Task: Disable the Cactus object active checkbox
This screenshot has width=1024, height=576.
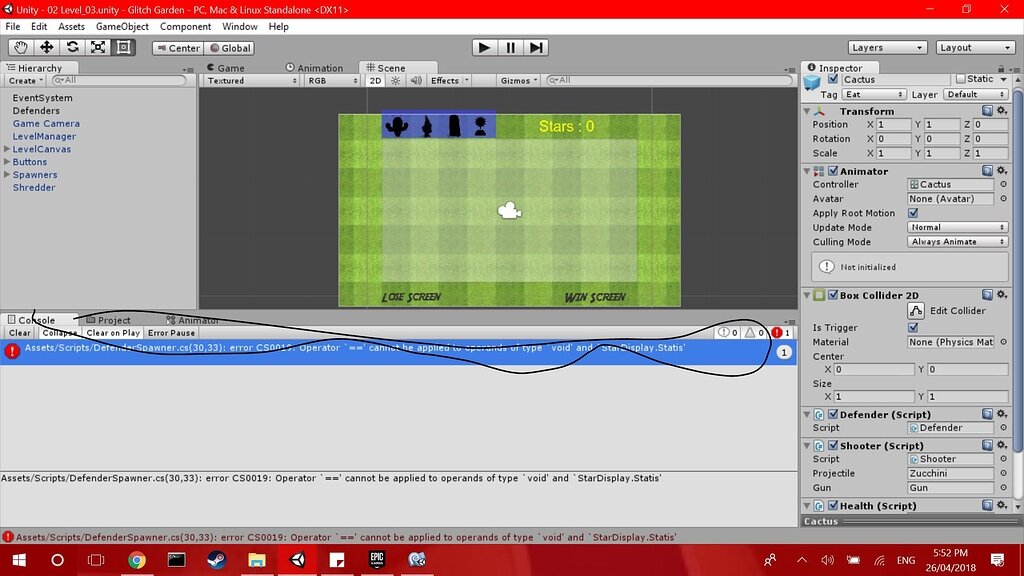Action: tap(833, 79)
